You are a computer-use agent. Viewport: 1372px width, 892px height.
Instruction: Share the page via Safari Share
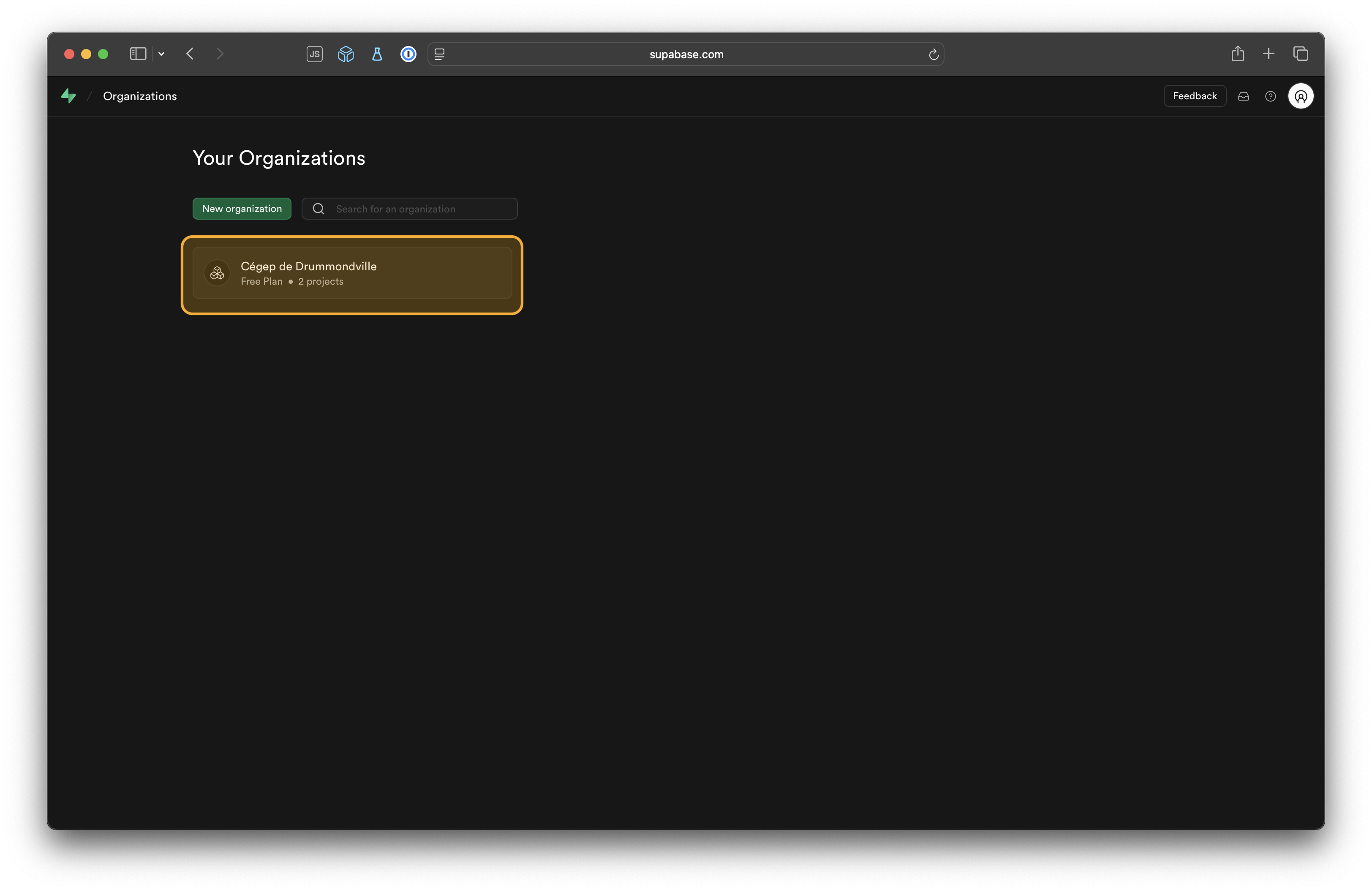1238,54
